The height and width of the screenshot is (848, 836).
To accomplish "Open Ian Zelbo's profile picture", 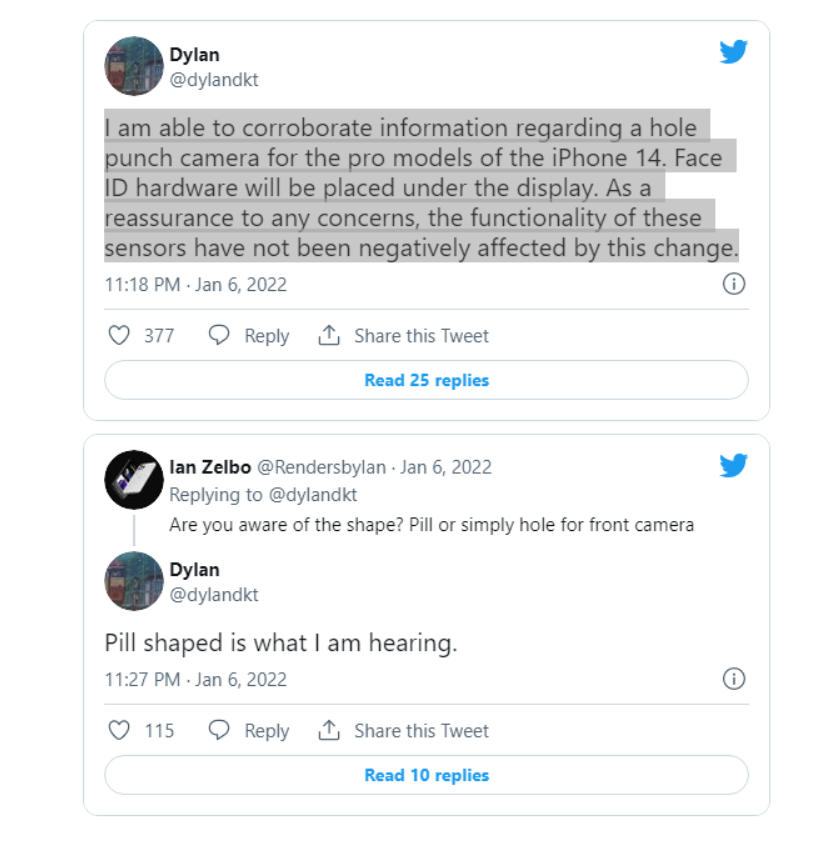I will pos(134,480).
